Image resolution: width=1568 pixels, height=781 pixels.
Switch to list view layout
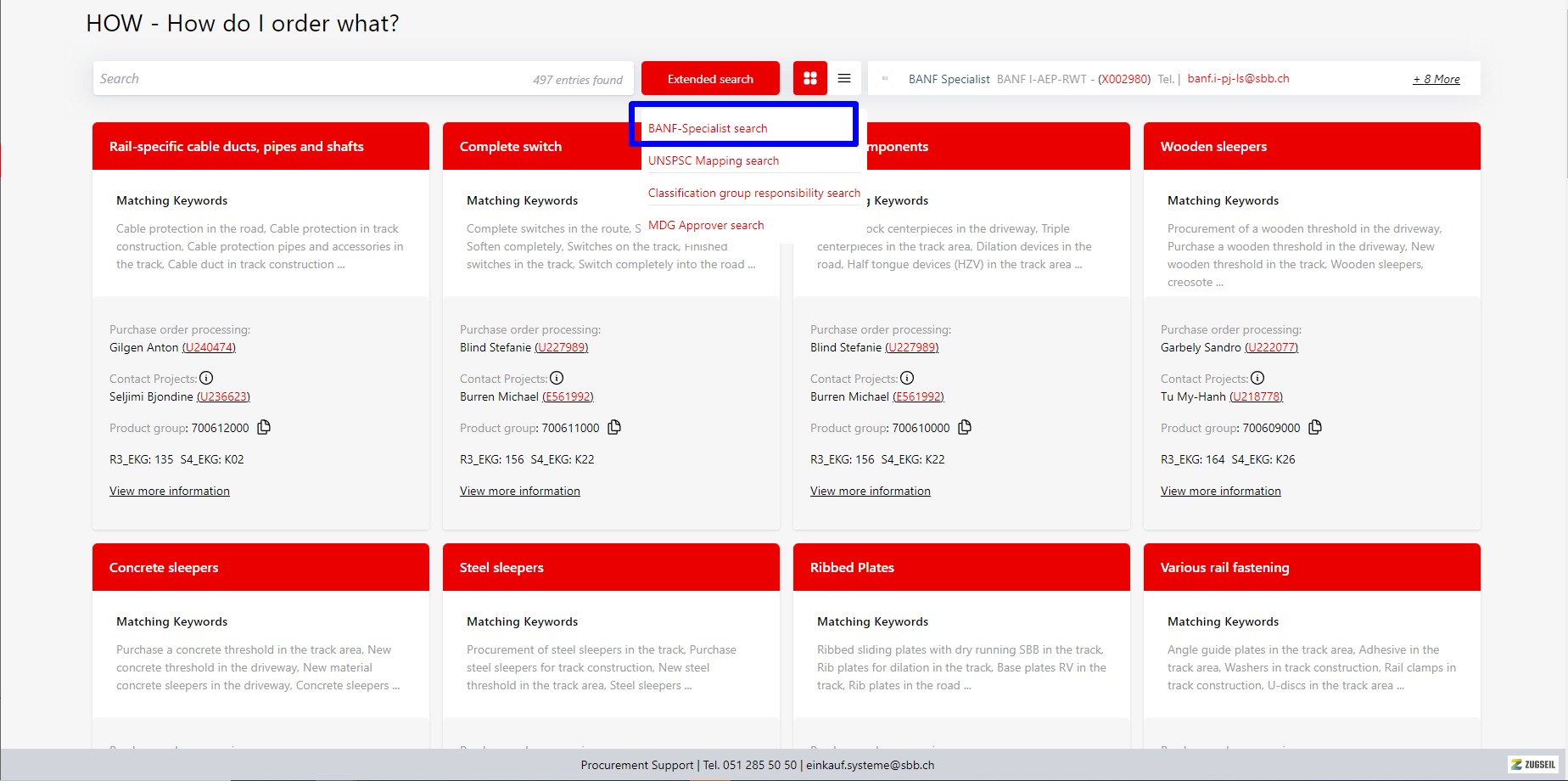843,78
